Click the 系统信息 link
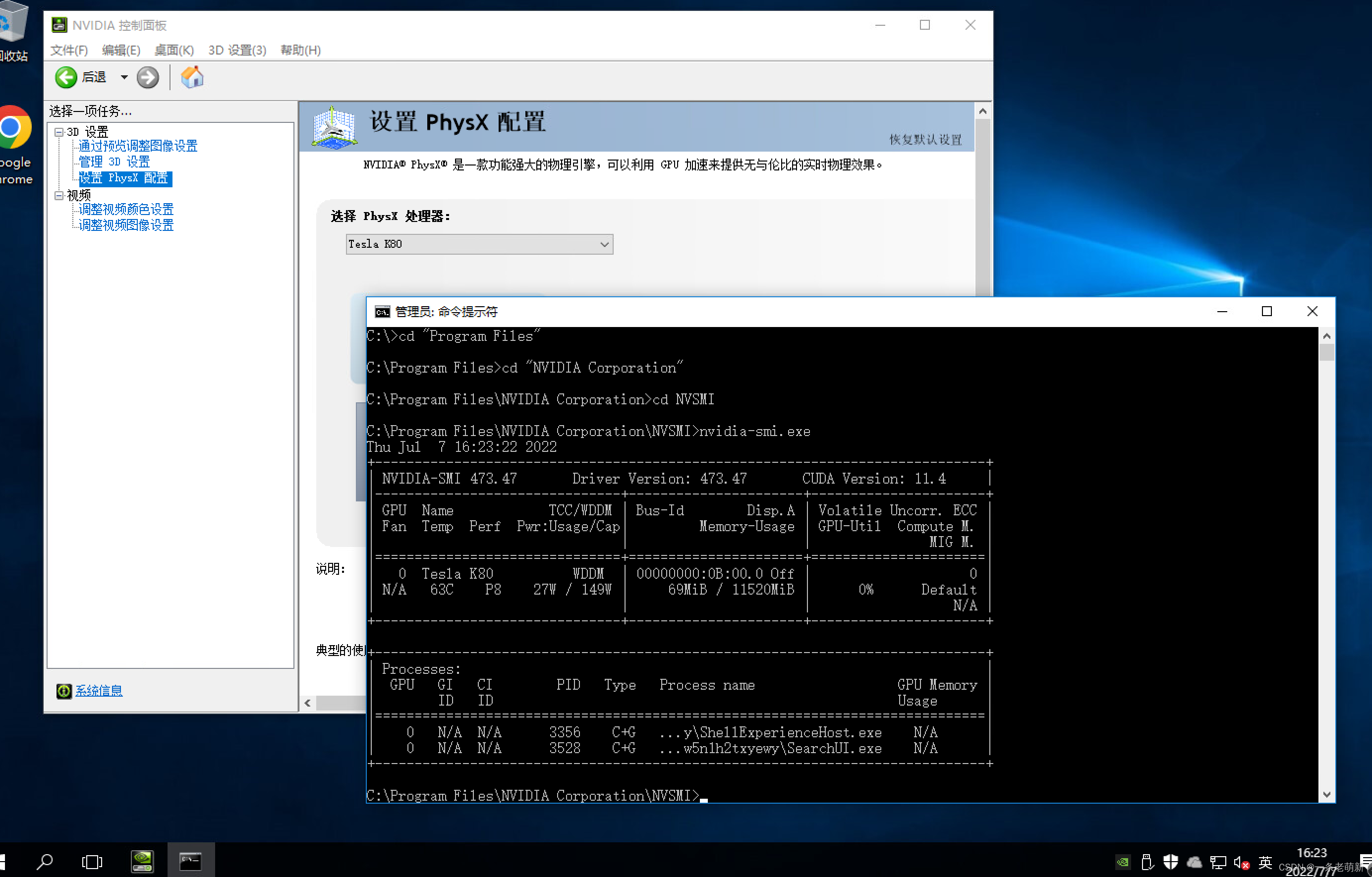The image size is (1372, 877). [x=99, y=691]
